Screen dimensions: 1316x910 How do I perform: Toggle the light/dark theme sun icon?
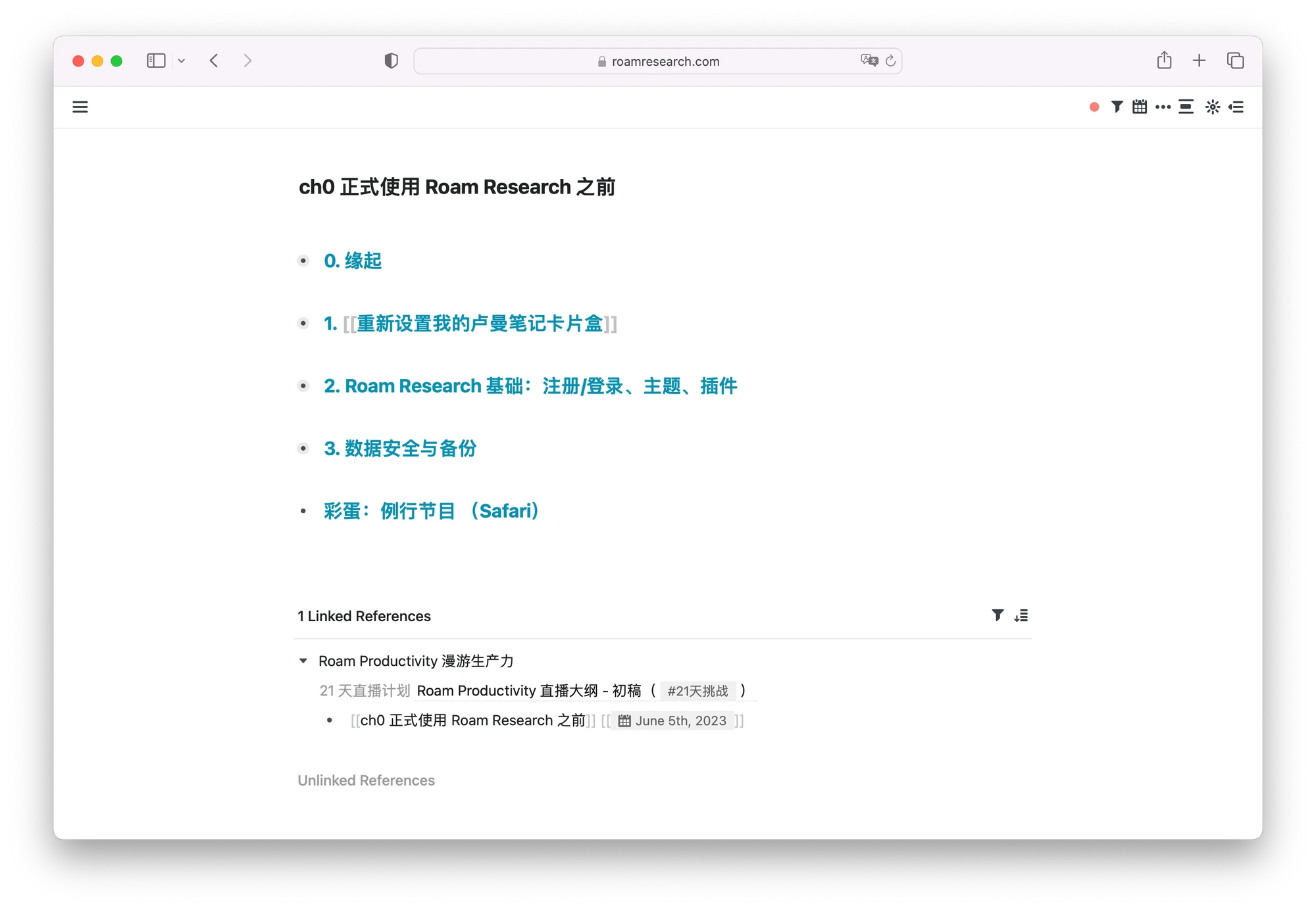pos(1213,107)
